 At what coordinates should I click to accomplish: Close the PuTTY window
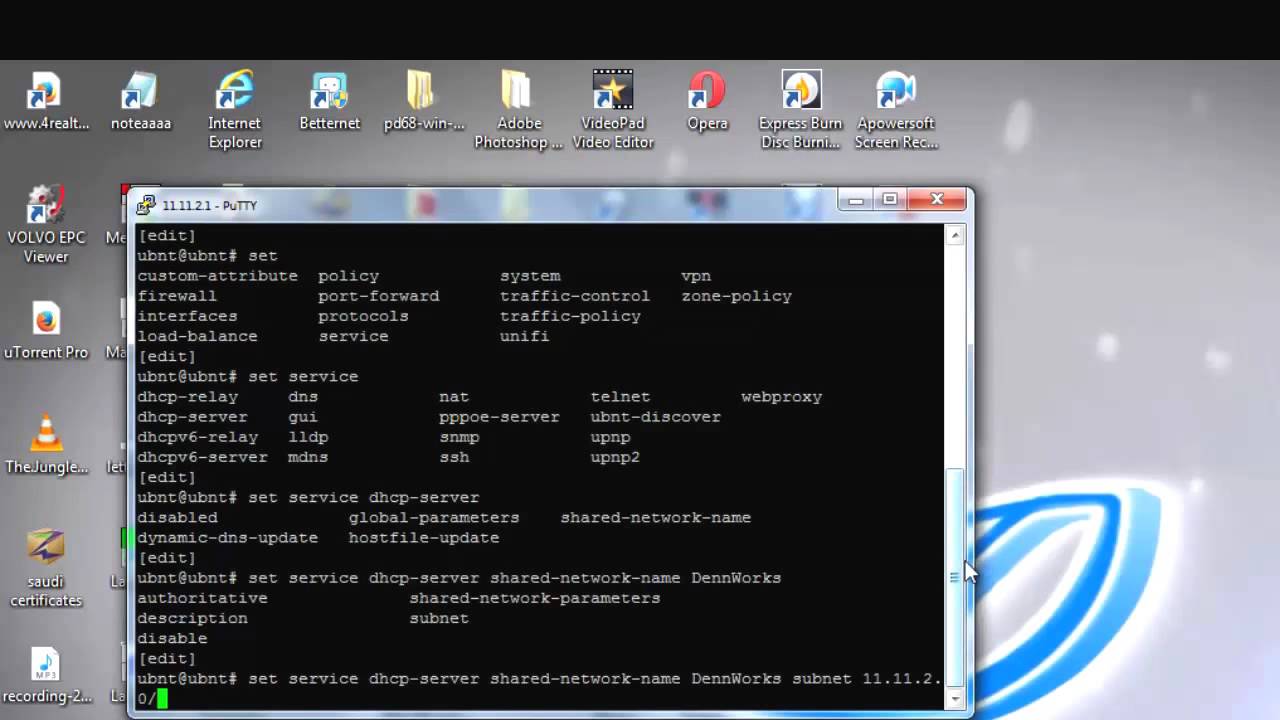[x=937, y=200]
